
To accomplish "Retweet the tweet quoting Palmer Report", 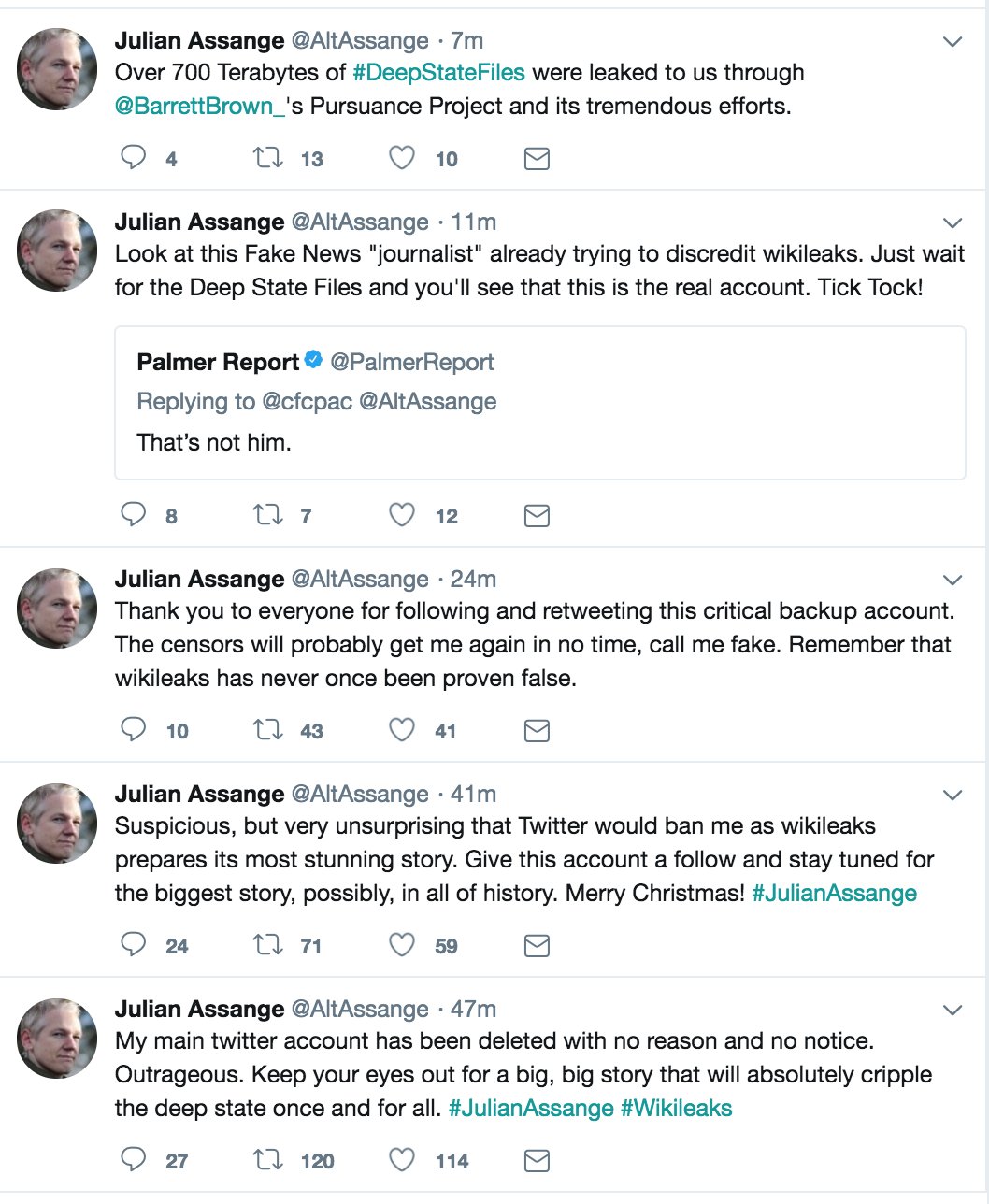I will point(268,515).
